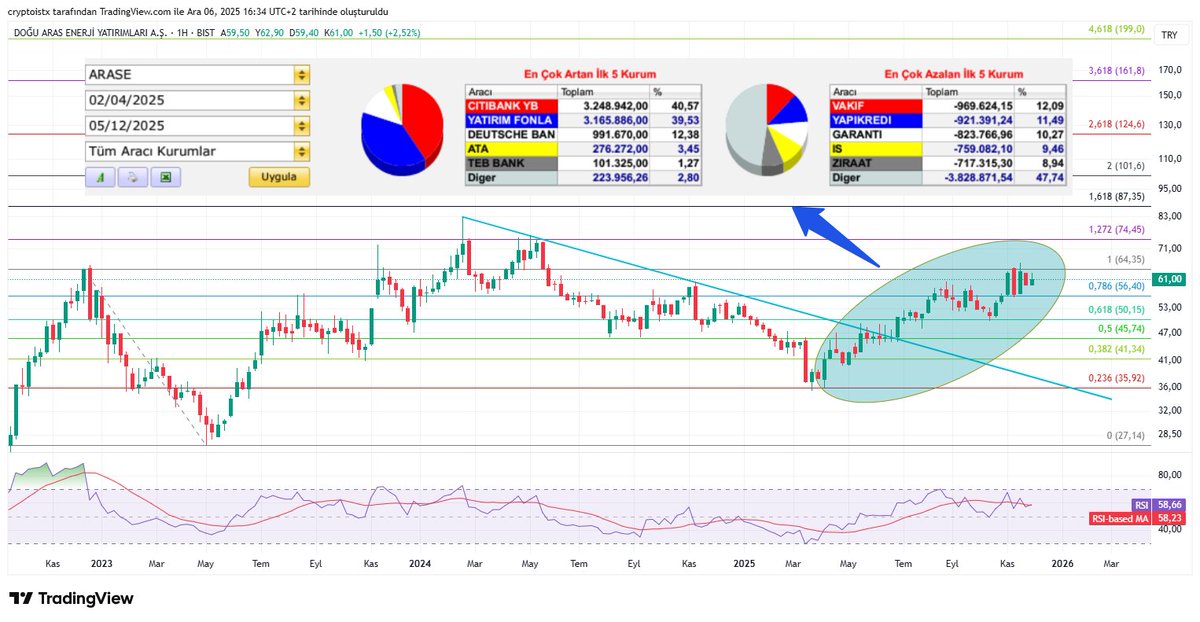Screen dimensions: 1200x622
Task: Click the En Çok Artan İlk 5 Kurum heading
Action: tap(590, 75)
